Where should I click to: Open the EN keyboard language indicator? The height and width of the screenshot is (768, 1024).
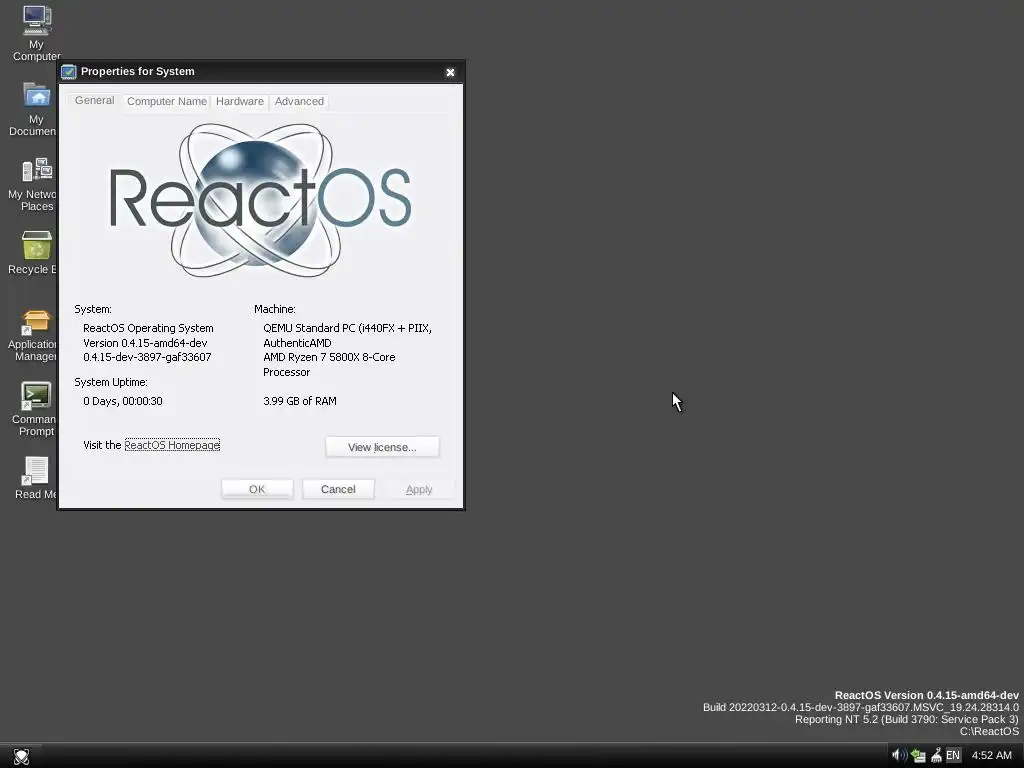pos(953,756)
